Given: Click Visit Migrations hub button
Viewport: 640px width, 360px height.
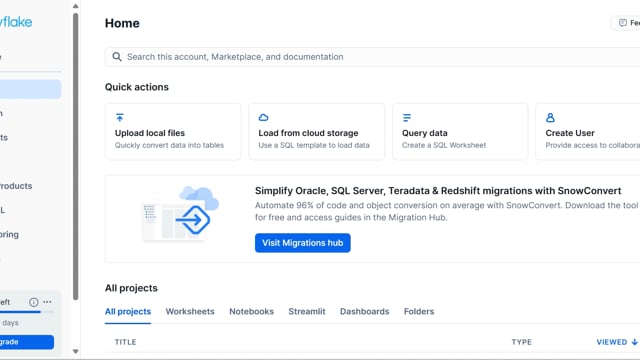Looking at the screenshot, I should [x=302, y=243].
